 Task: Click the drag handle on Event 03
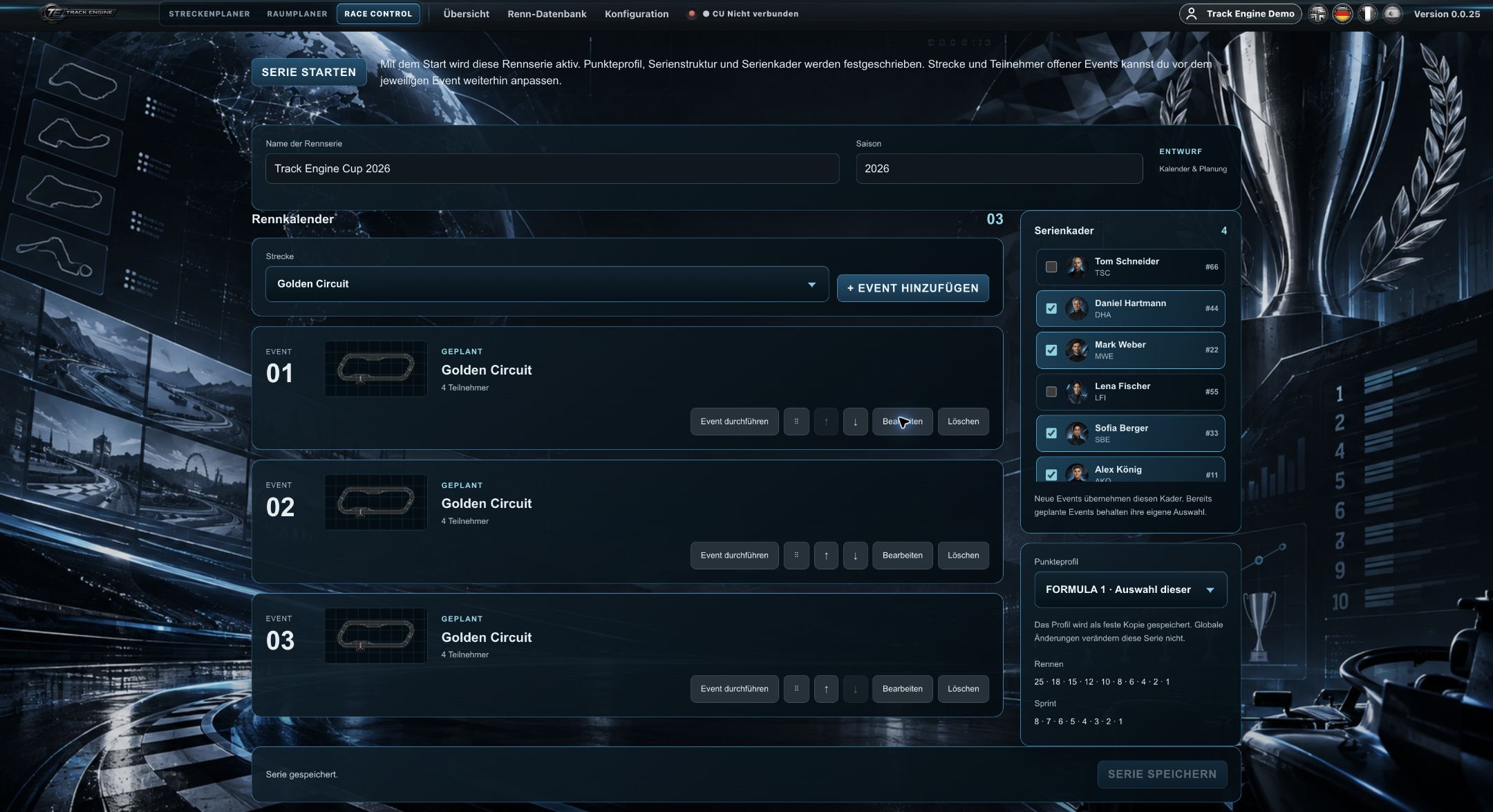point(796,689)
